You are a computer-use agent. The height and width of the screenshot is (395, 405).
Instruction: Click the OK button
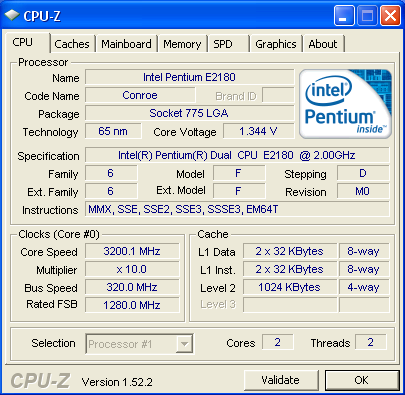pos(362,380)
